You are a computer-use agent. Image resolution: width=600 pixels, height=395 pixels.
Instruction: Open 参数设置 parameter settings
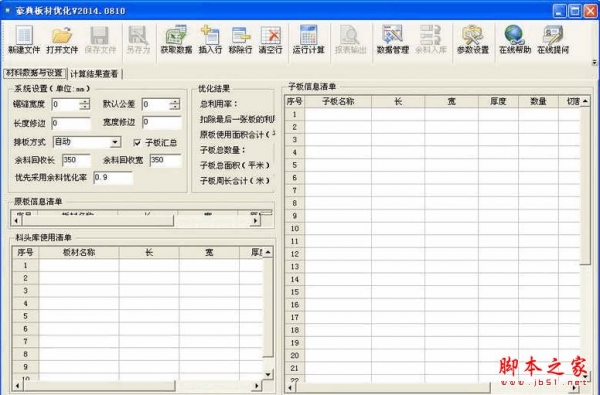point(473,39)
